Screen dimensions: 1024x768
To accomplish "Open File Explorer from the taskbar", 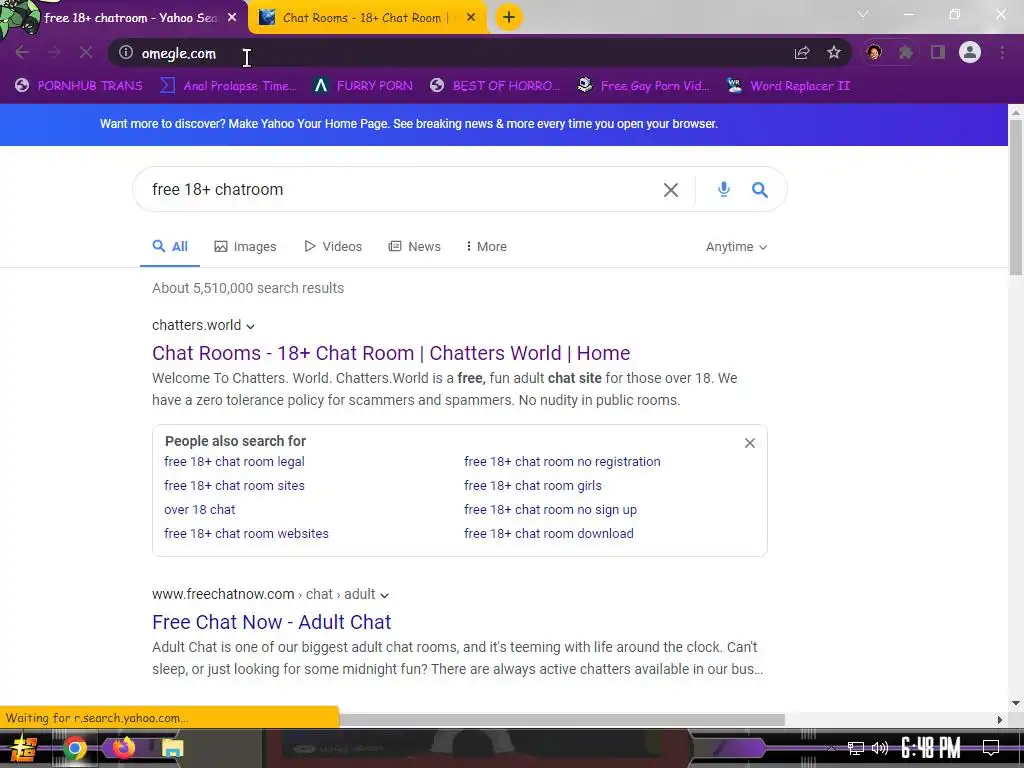I will [x=172, y=748].
